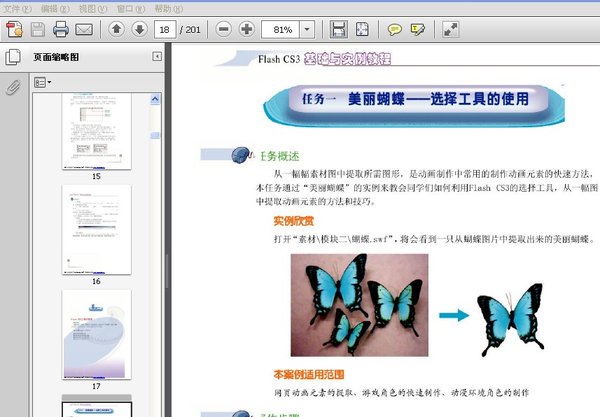The width and height of the screenshot is (600, 417).
Task: Open the thumbnails options dropdown menu
Action: [x=42, y=82]
